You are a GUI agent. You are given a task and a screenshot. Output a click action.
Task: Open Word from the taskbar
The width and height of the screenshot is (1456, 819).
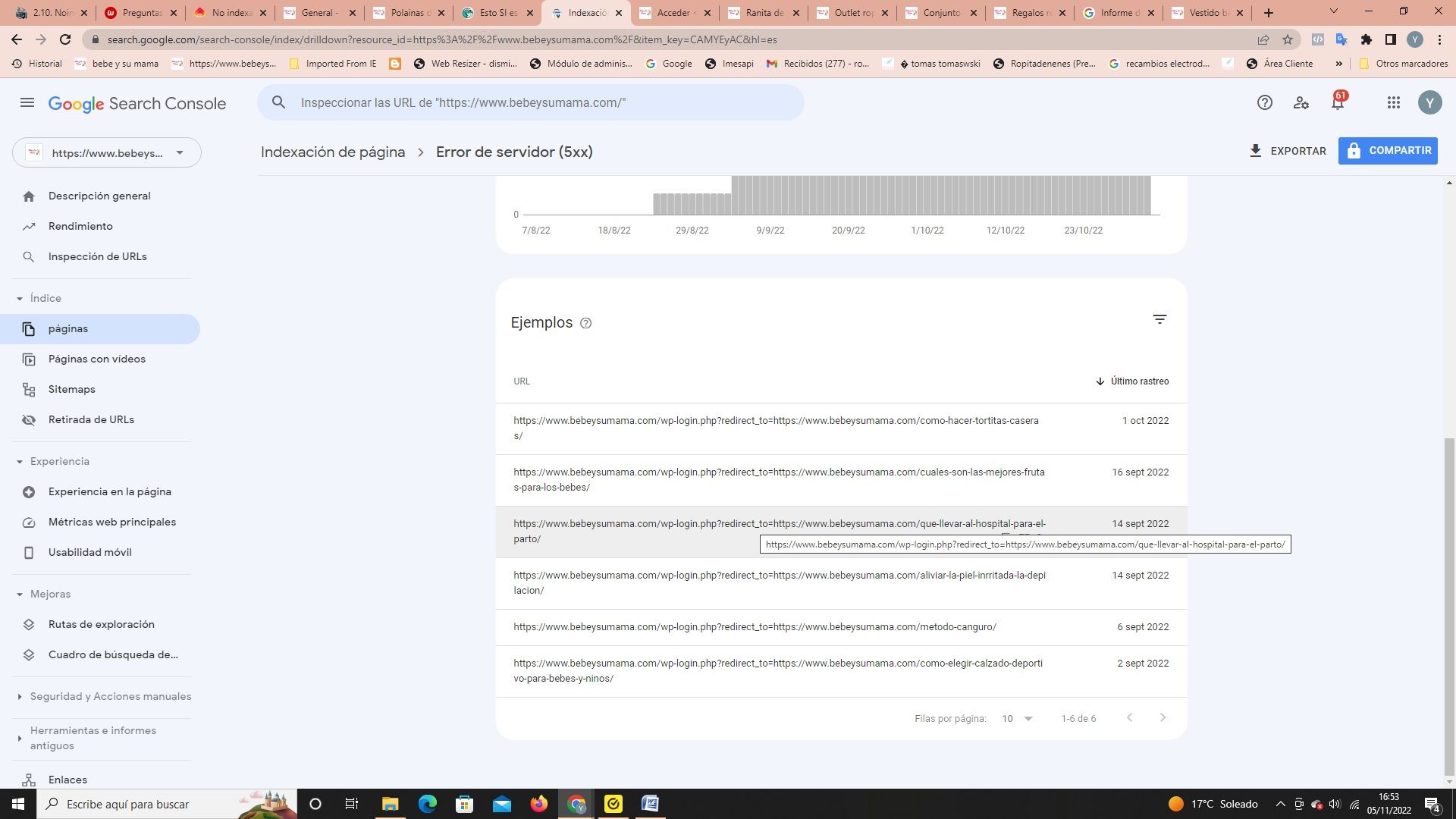coord(651,804)
